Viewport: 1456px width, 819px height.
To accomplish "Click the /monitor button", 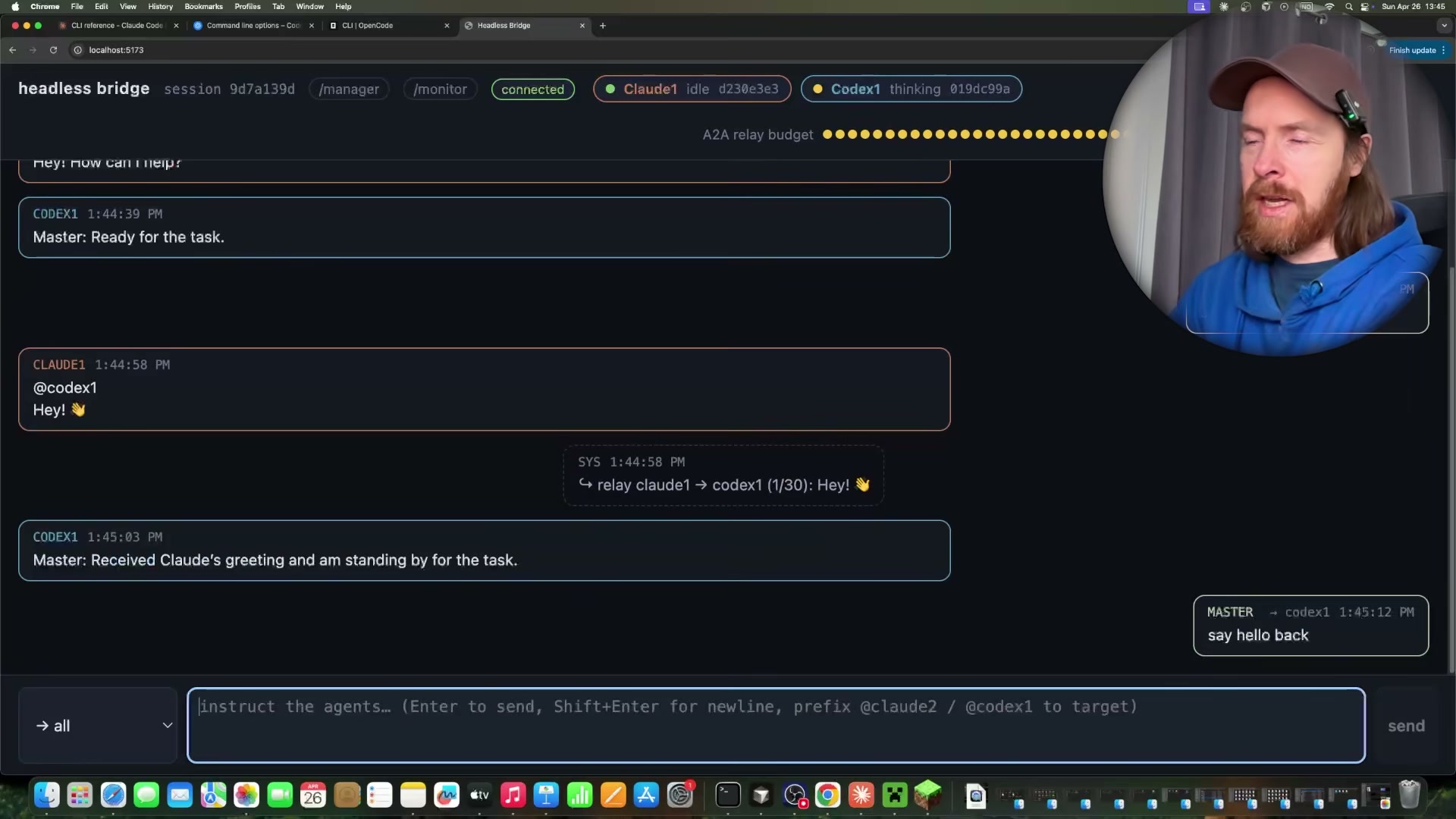I will point(440,89).
